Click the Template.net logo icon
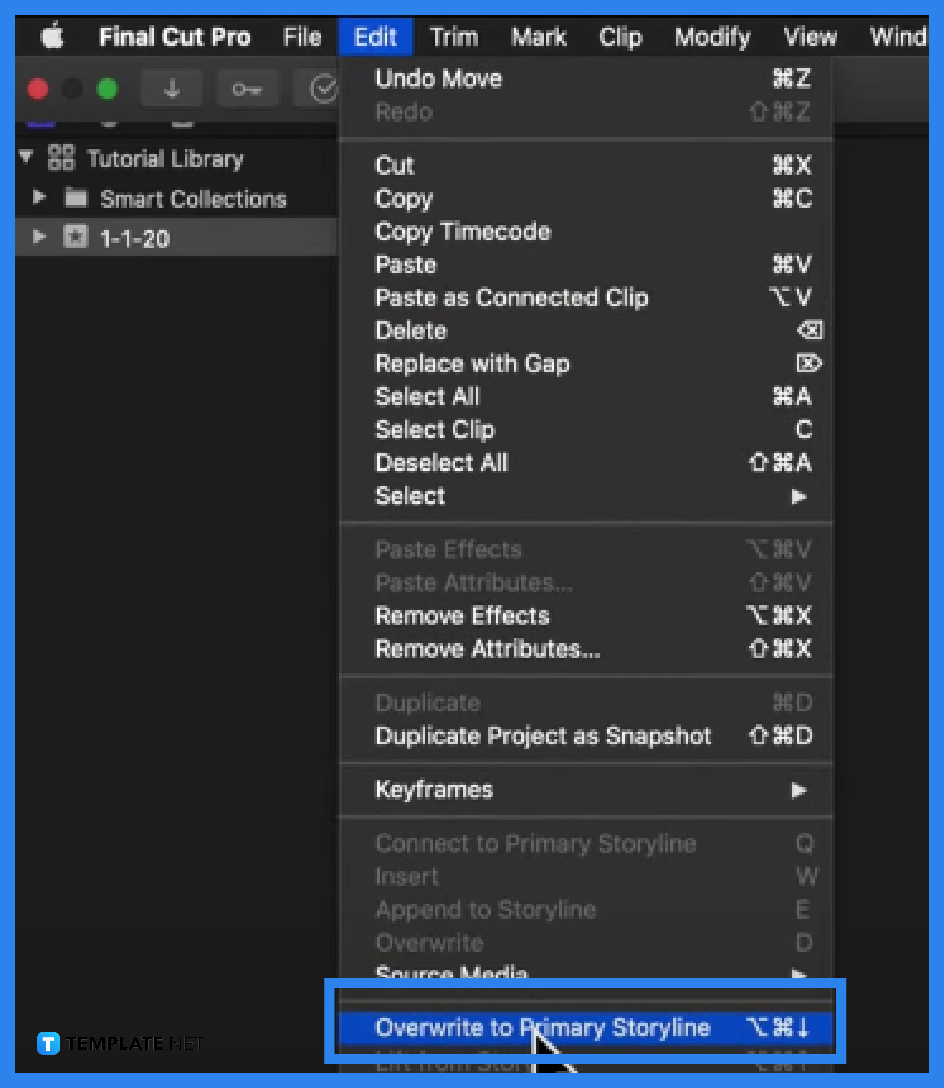This screenshot has width=944, height=1088. click(47, 1044)
